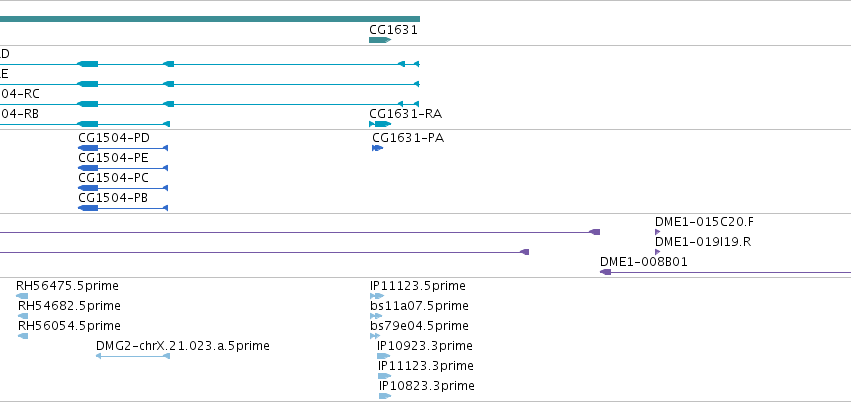Click the CG1631-RA transcript glyph

pos(380,124)
